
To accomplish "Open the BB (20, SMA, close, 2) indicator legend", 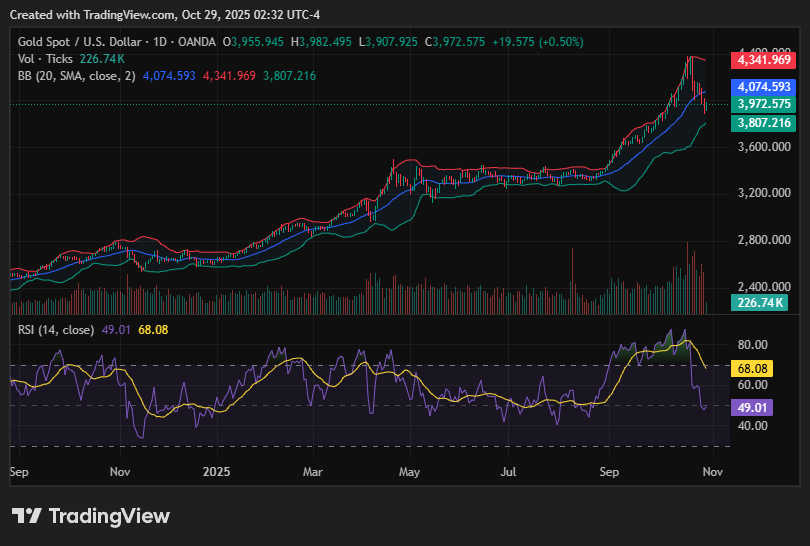I will coord(78,76).
